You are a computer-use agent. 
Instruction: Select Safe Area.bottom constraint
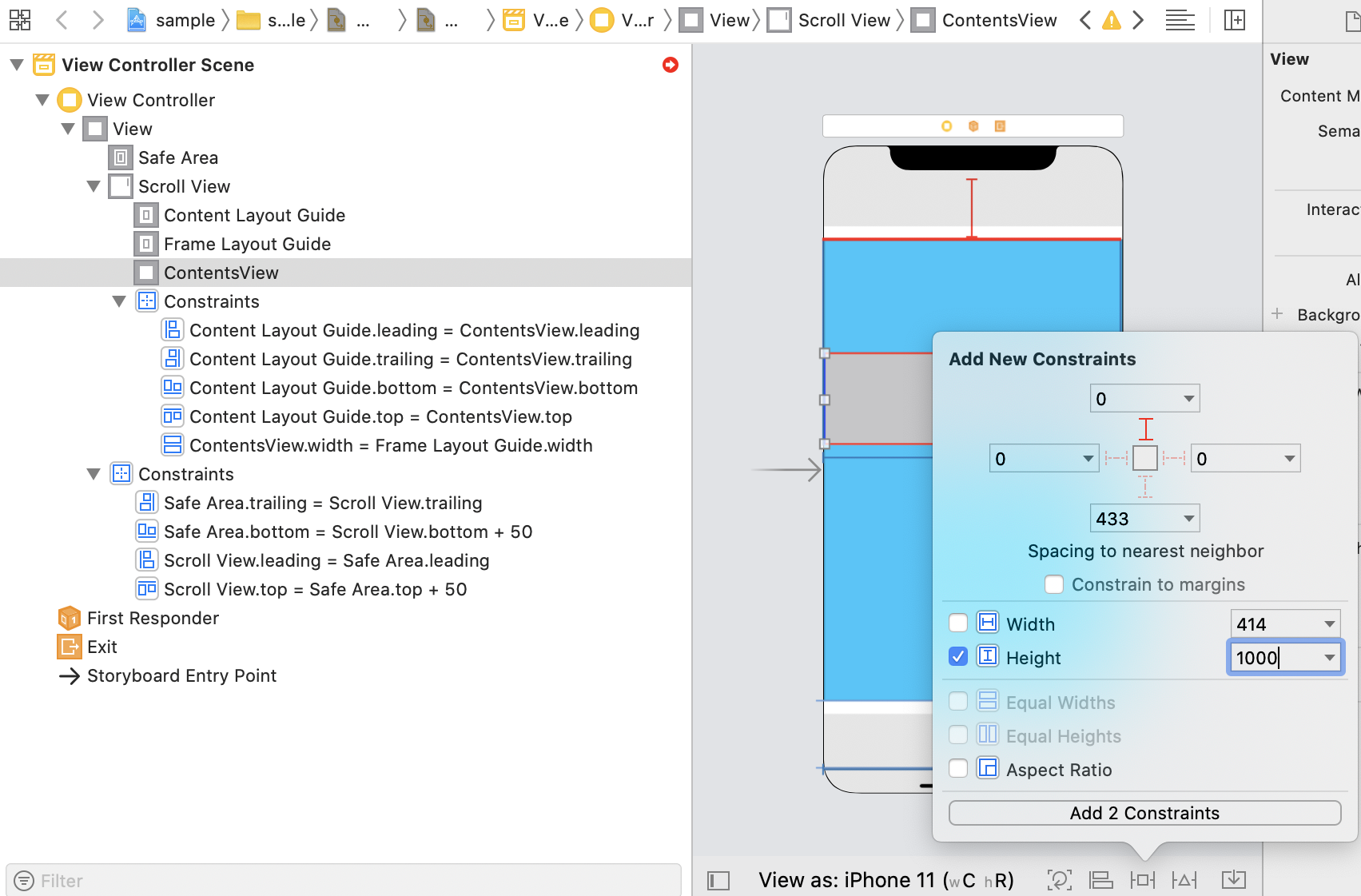click(335, 532)
